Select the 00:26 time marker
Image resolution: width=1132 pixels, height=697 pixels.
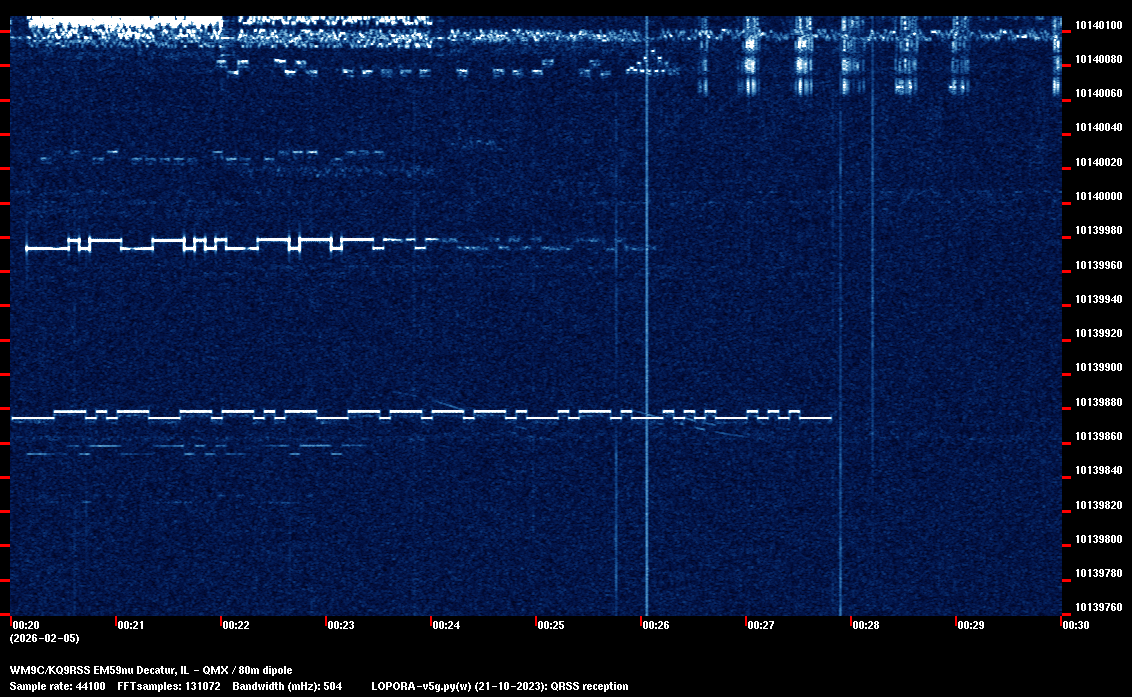656,625
